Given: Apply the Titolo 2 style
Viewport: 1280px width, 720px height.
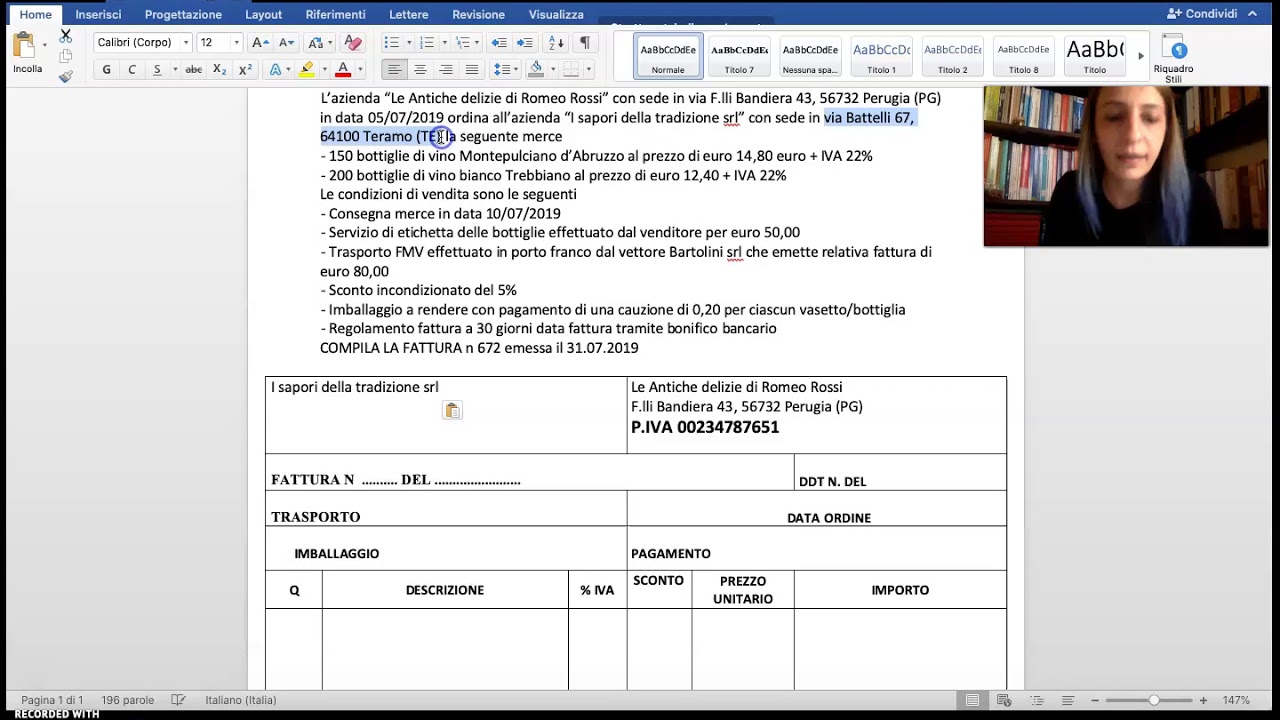Looking at the screenshot, I should point(952,56).
